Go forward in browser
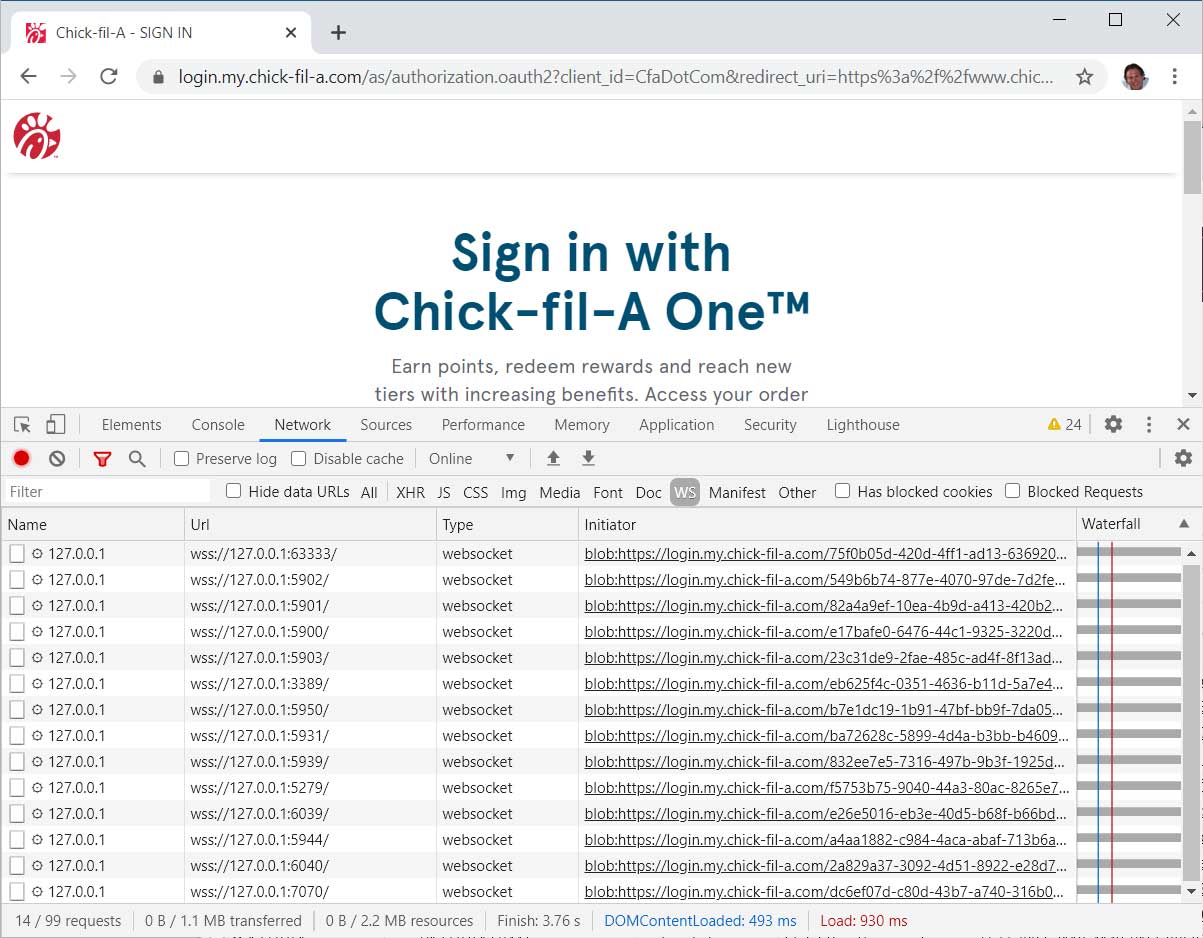This screenshot has height=938, width=1203. point(68,77)
